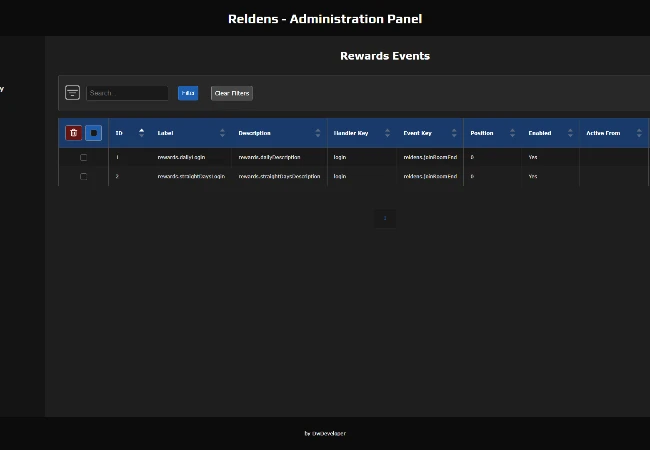Image resolution: width=650 pixels, height=450 pixels.
Task: Sort by ID column arrows
Action: [142, 133]
